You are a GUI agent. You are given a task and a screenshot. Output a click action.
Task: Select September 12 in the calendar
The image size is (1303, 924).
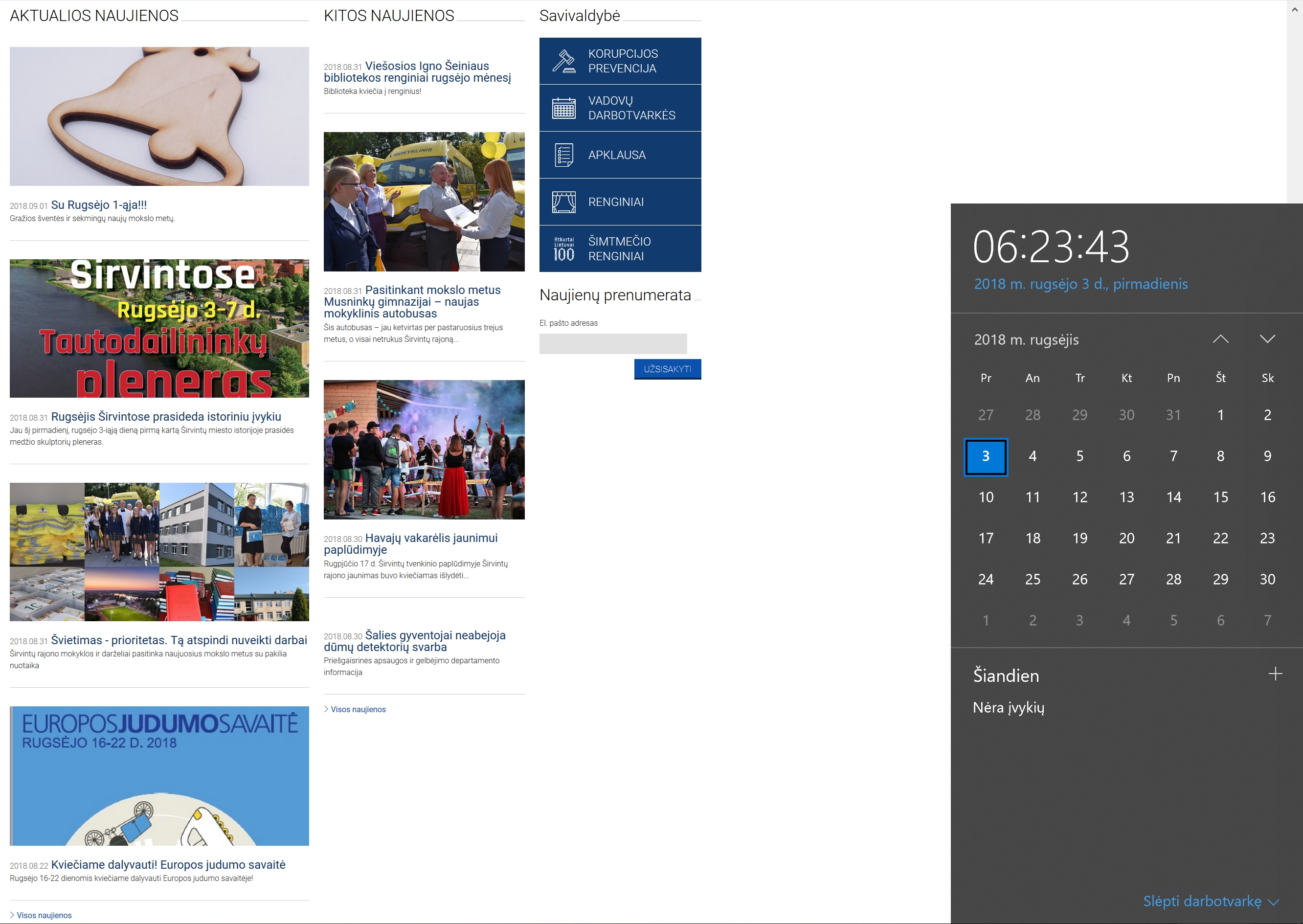pyautogui.click(x=1079, y=497)
